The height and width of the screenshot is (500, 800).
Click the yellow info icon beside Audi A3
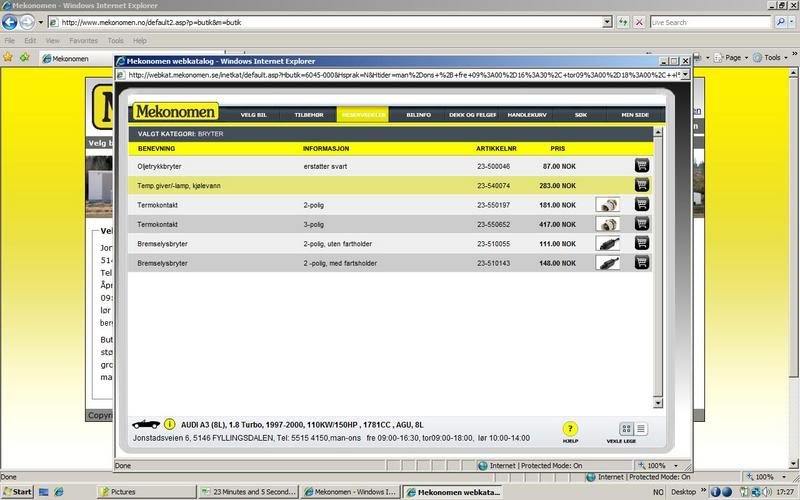[170, 423]
